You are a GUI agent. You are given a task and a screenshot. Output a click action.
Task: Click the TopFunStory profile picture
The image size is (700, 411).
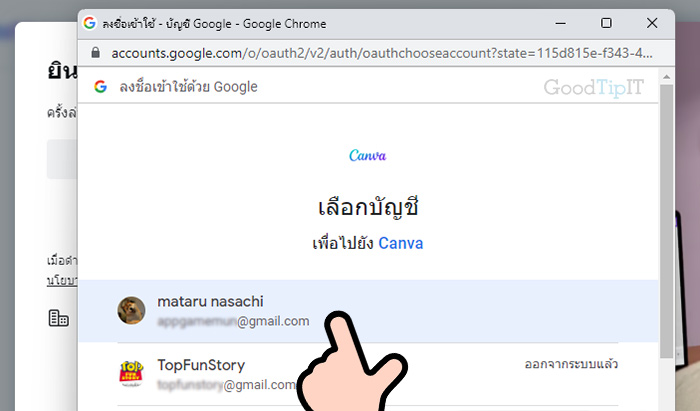tap(131, 374)
